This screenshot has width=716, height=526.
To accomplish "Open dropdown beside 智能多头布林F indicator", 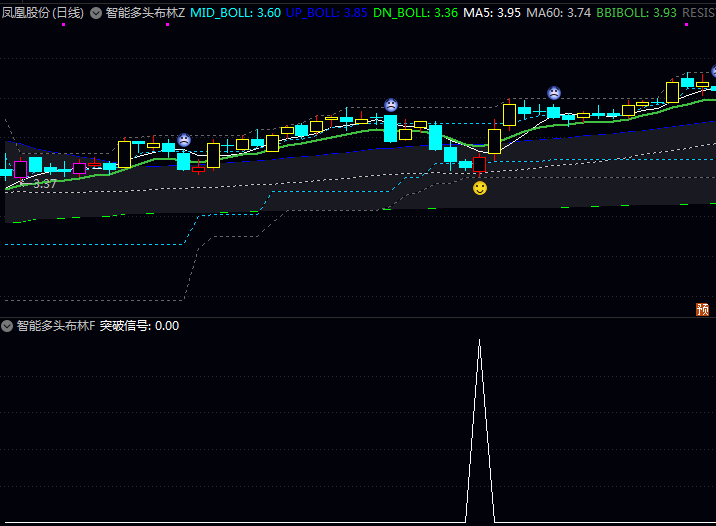I will pyautogui.click(x=7, y=326).
